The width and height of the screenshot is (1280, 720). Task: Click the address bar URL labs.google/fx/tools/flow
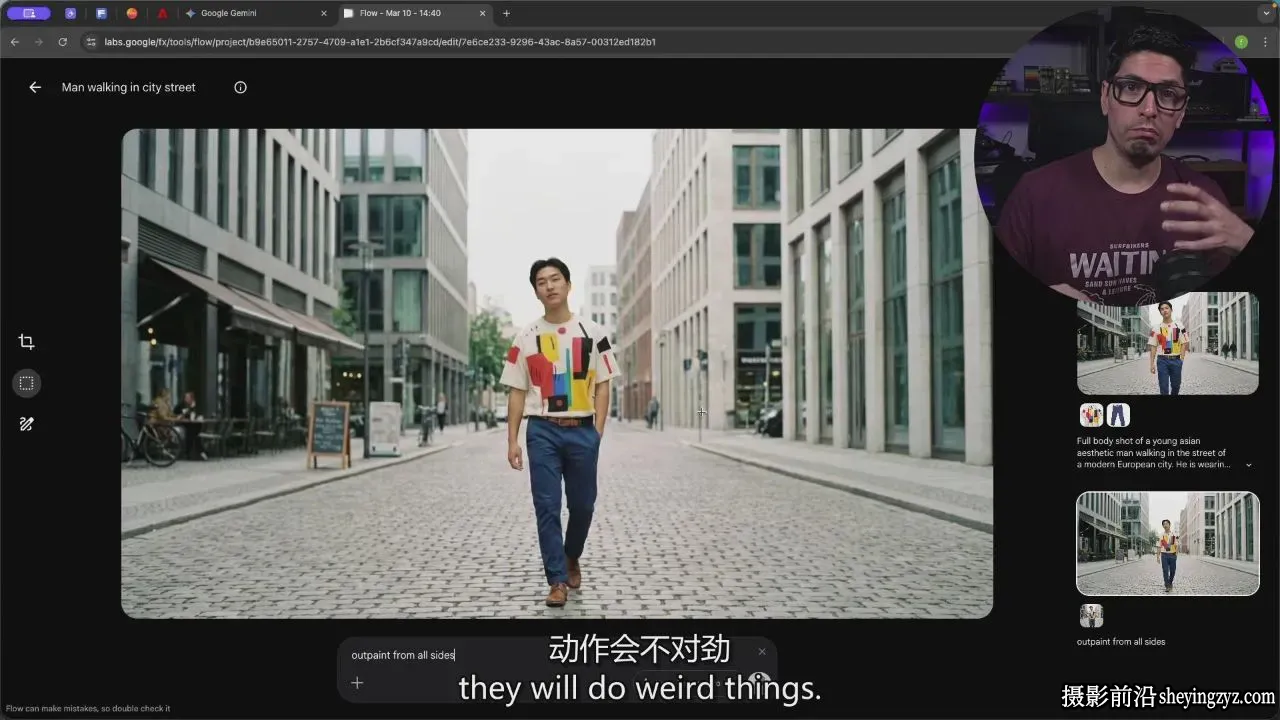[x=380, y=42]
